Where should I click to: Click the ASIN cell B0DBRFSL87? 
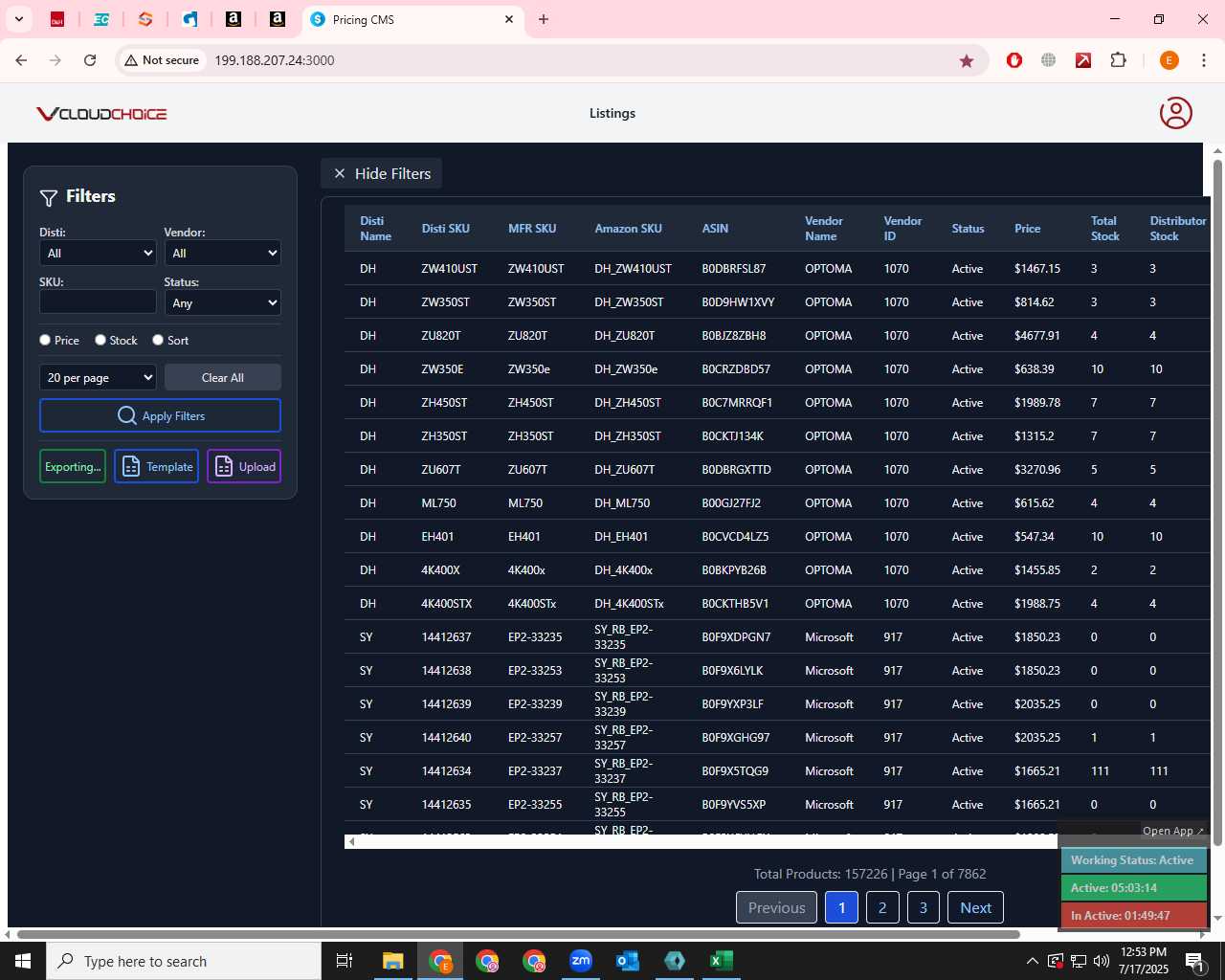733,269
